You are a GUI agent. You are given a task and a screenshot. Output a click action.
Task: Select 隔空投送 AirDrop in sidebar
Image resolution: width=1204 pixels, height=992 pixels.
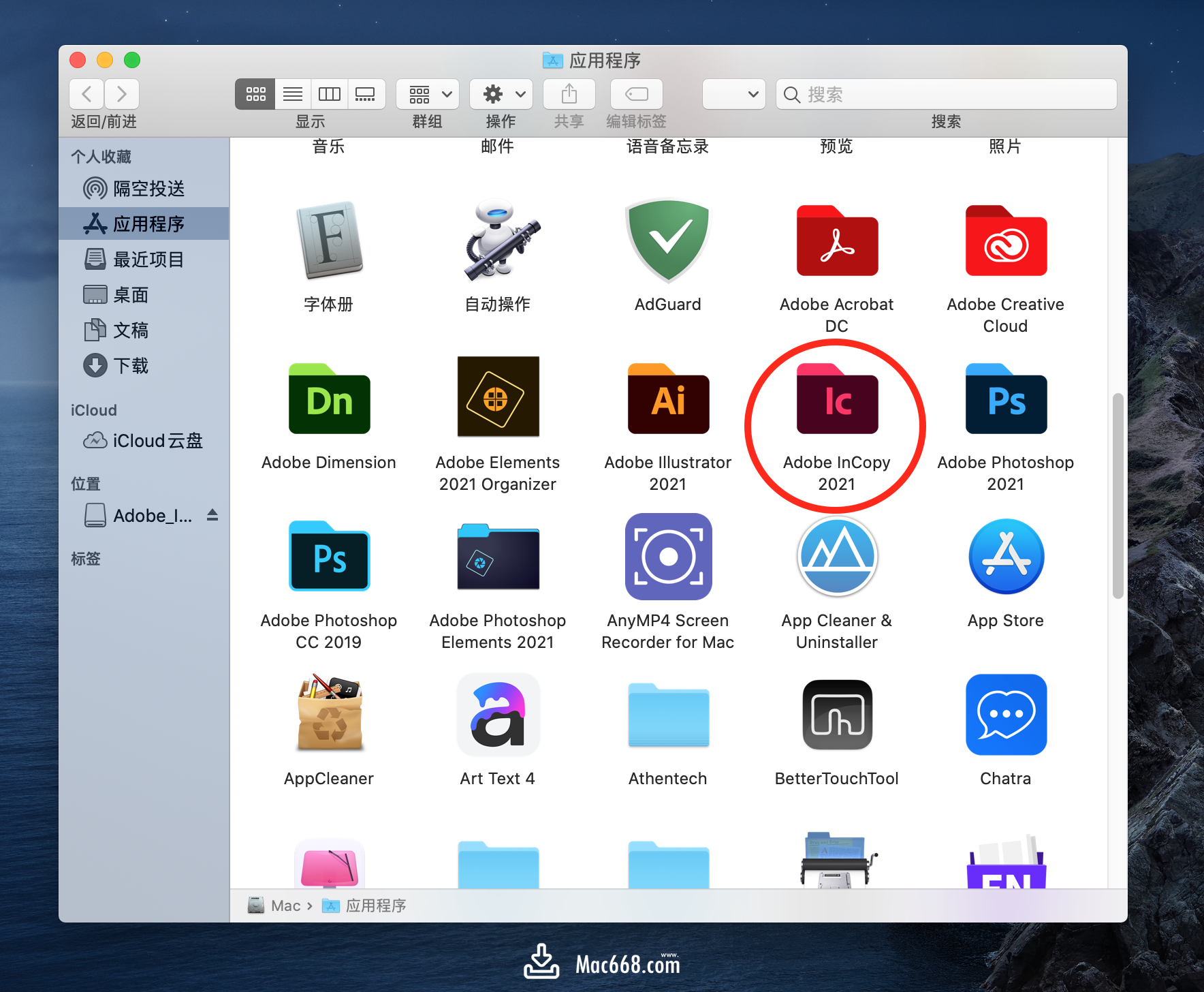[x=144, y=188]
